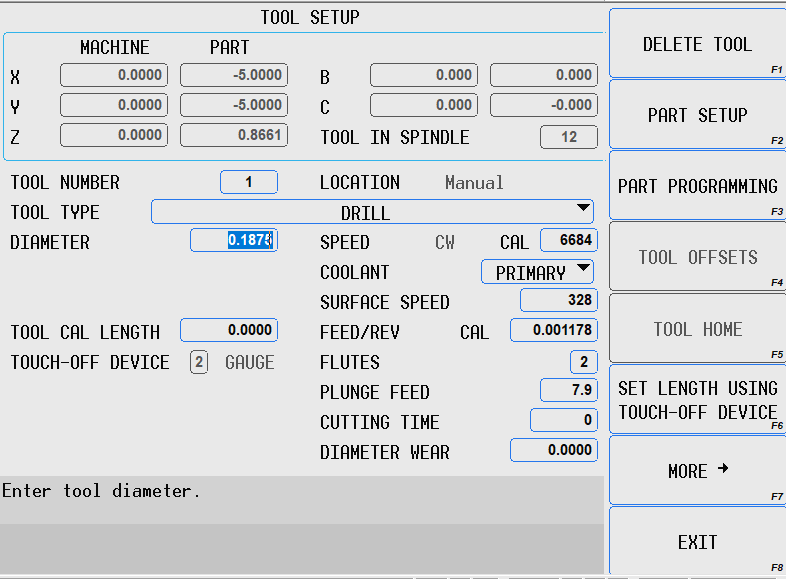
Task: Go to PART PROGRAMMING
Action: tap(697, 186)
